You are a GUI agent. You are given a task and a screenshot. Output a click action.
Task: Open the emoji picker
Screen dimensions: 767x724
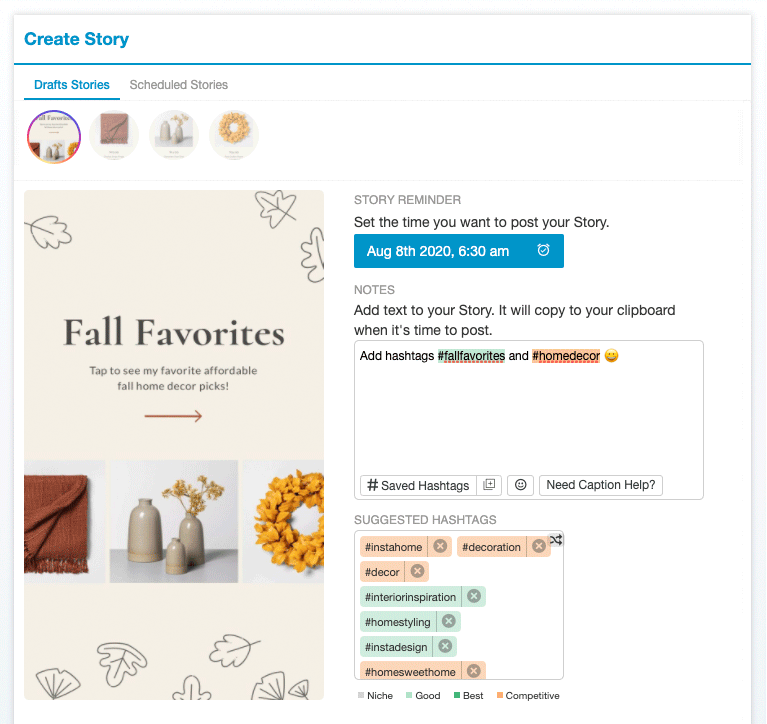pos(519,485)
